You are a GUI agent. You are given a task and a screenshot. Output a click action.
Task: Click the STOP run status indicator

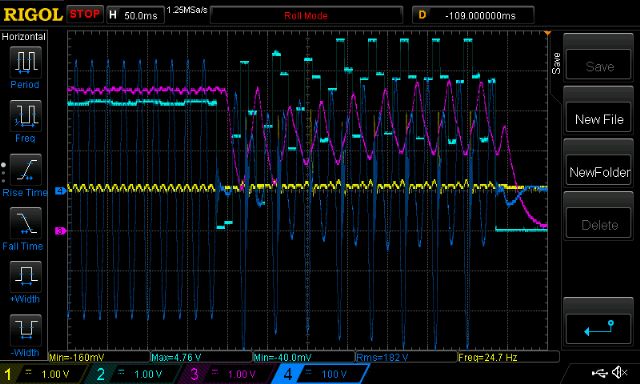coord(84,14)
